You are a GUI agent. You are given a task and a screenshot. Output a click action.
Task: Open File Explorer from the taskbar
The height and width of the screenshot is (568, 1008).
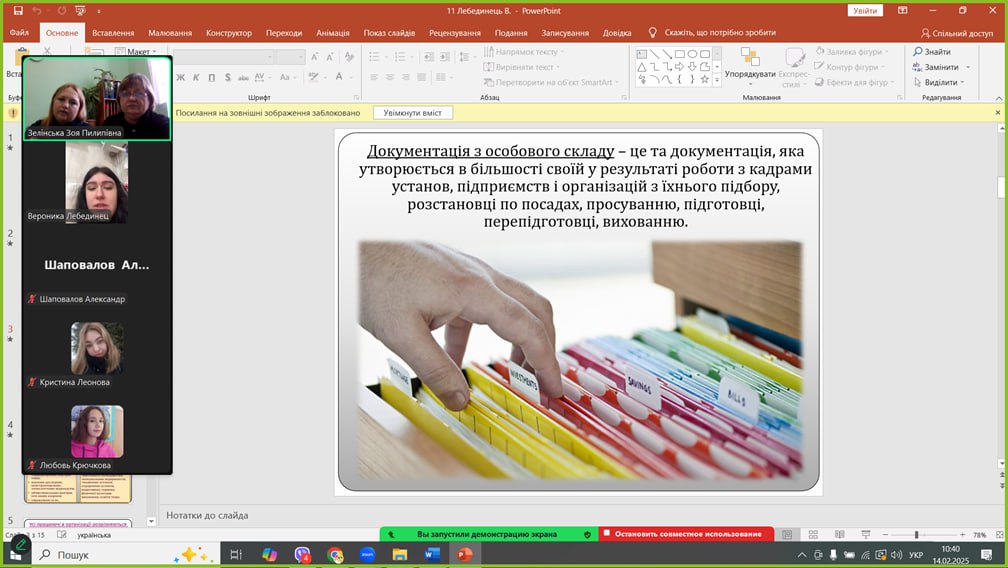tap(400, 554)
